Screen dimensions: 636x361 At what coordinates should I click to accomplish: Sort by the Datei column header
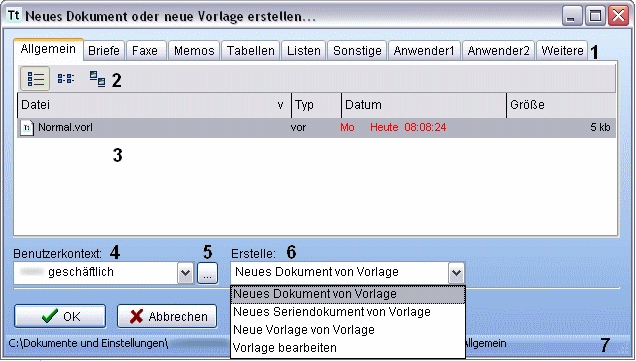[154, 105]
